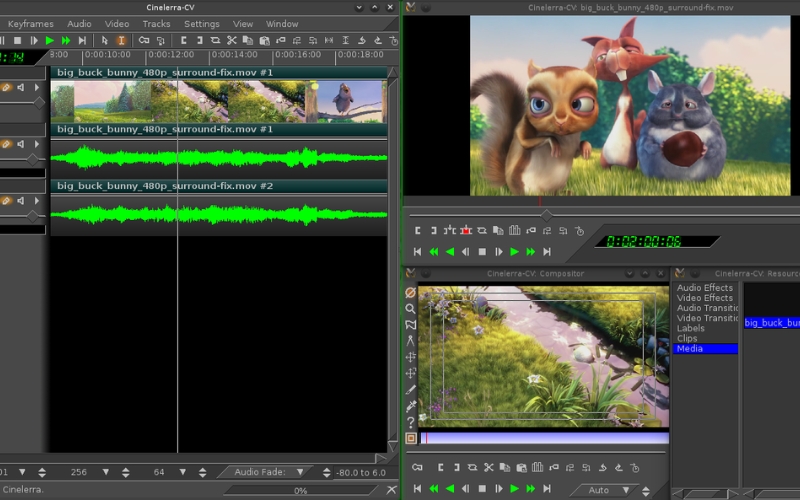Play forward in the main timeline toolbar

tap(49, 40)
